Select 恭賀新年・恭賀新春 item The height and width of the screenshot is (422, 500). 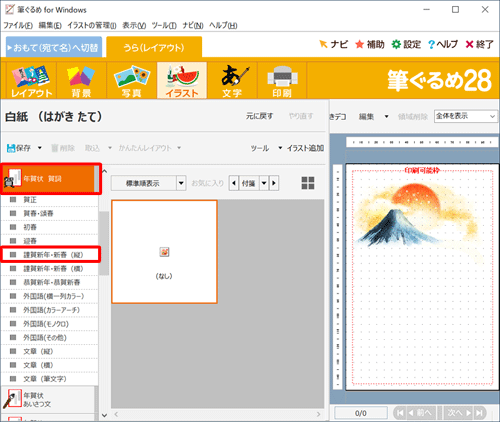pos(50,283)
